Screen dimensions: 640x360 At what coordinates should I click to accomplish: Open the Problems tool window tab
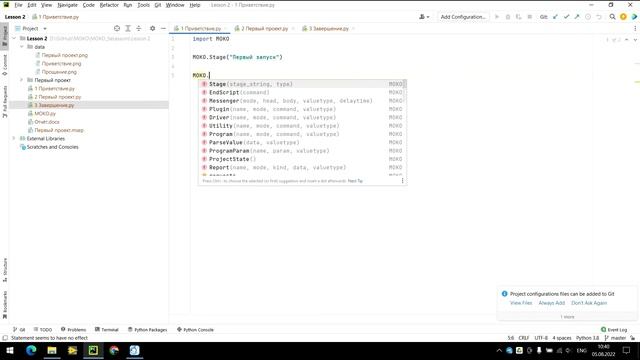tap(73, 329)
